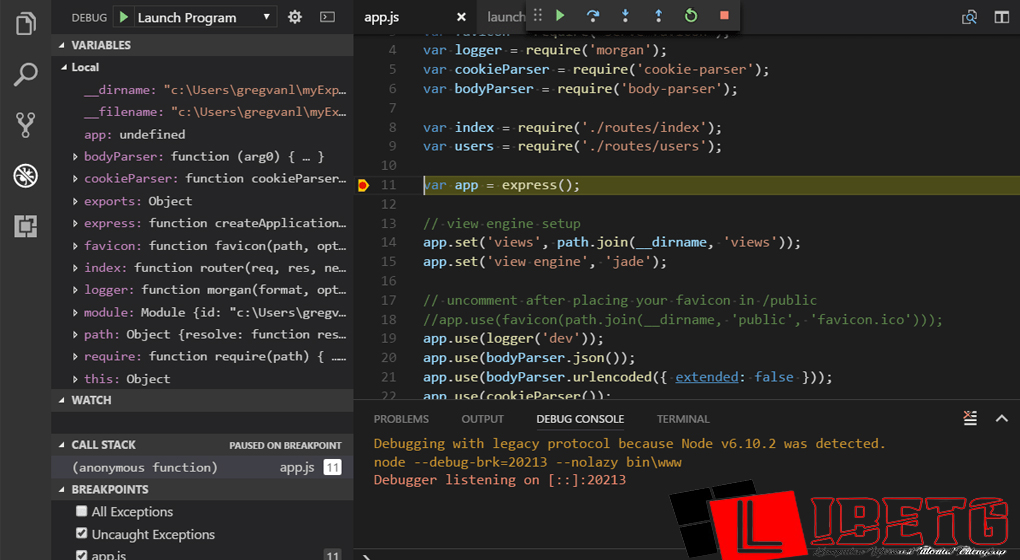Switch to the app.js editor tab

click(415, 17)
